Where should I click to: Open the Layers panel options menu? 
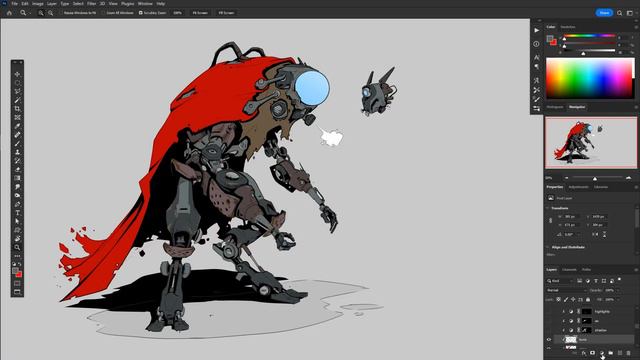[636, 270]
